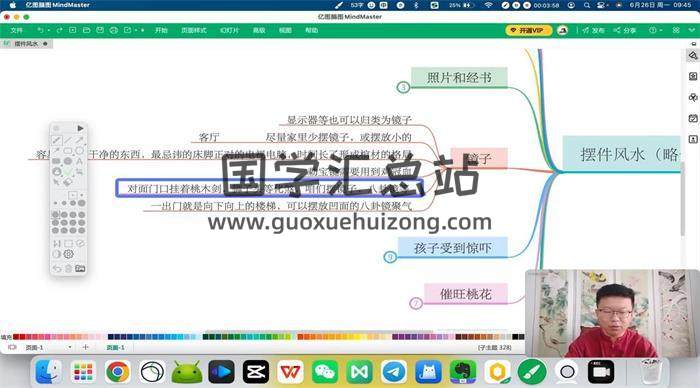Screen dimensions: 700x388
Task: Open the export dropdown arrow in the toolbar
Action: point(136,30)
